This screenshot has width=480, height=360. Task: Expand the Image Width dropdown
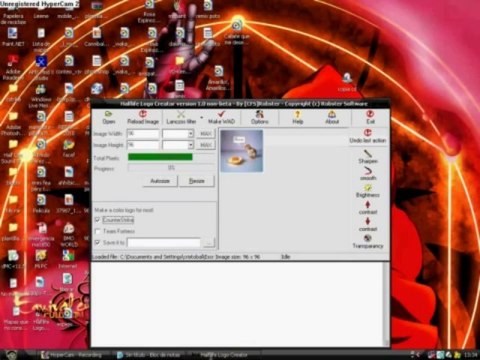pos(191,134)
